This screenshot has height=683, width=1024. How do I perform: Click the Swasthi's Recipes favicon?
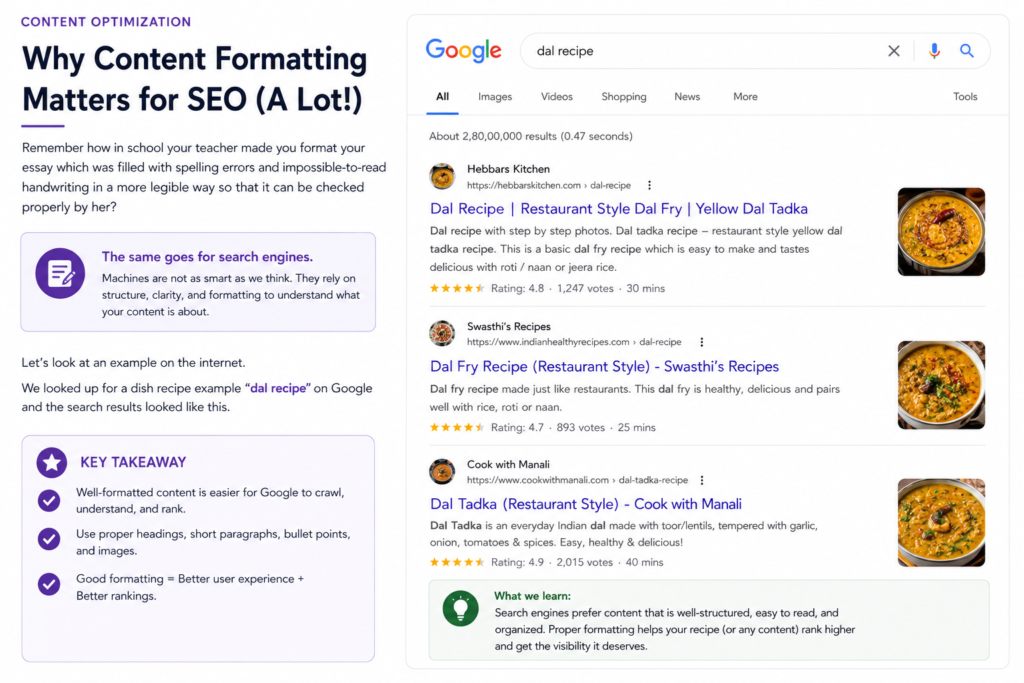click(442, 333)
